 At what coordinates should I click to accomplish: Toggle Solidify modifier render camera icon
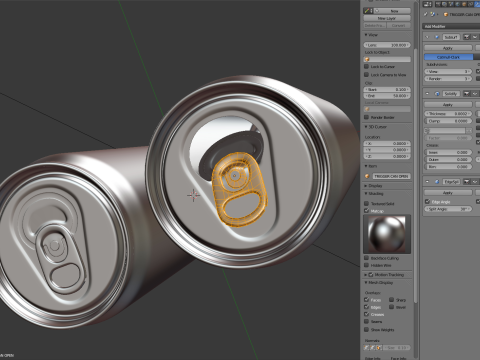[467, 94]
